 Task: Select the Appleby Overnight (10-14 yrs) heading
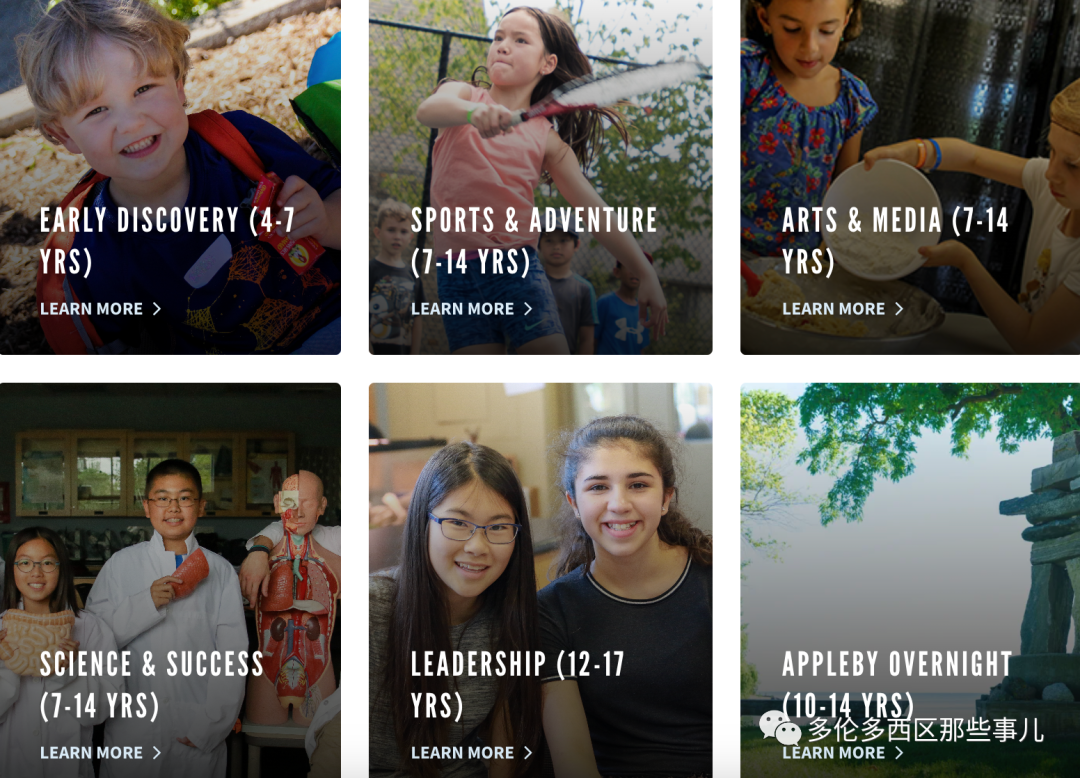[x=897, y=685]
